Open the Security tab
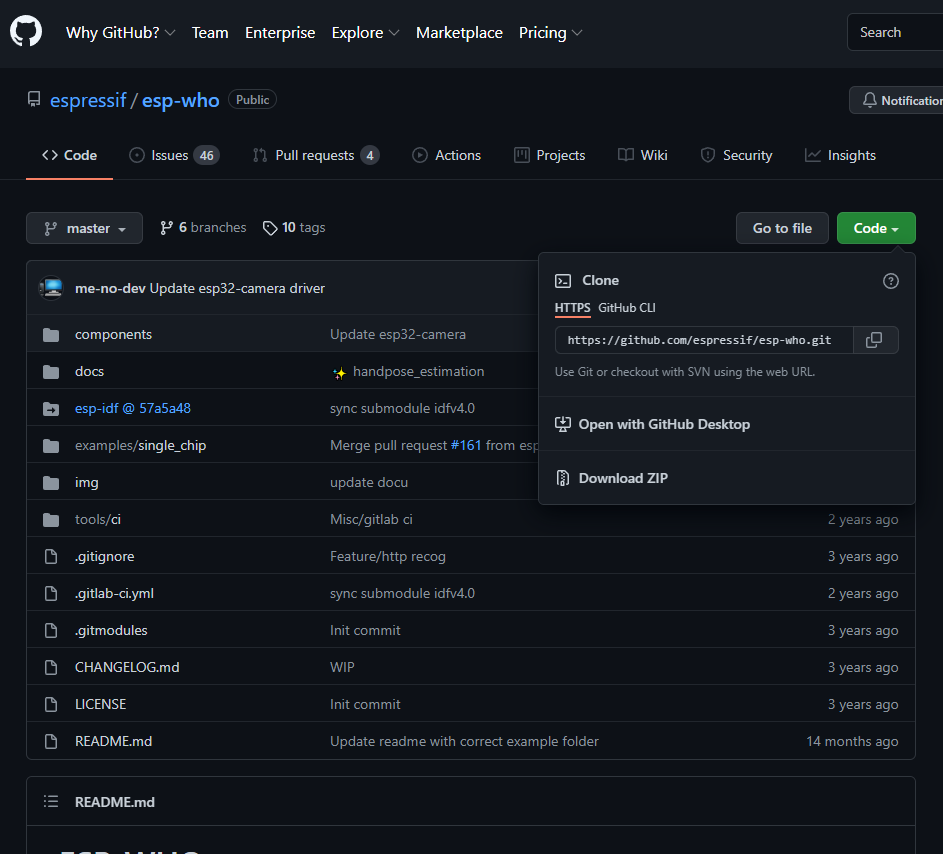Viewport: 943px width, 854px height. [736, 155]
